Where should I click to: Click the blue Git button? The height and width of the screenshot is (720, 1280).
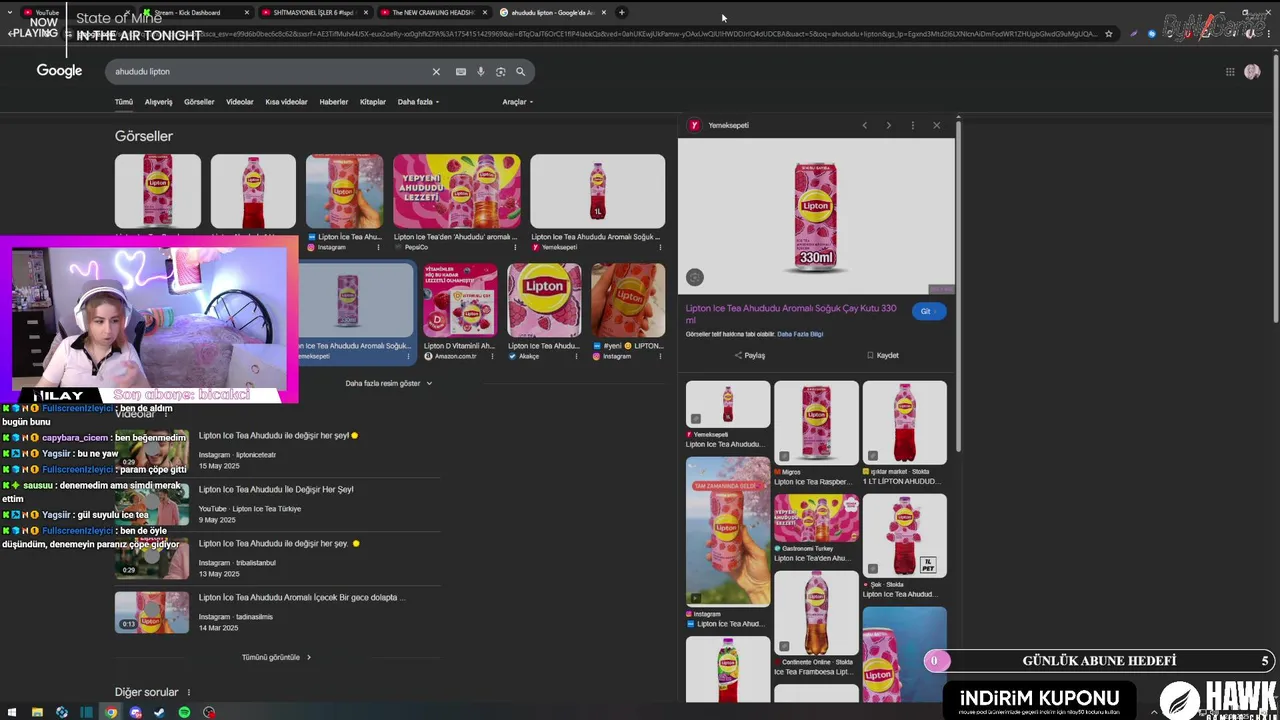(x=928, y=311)
